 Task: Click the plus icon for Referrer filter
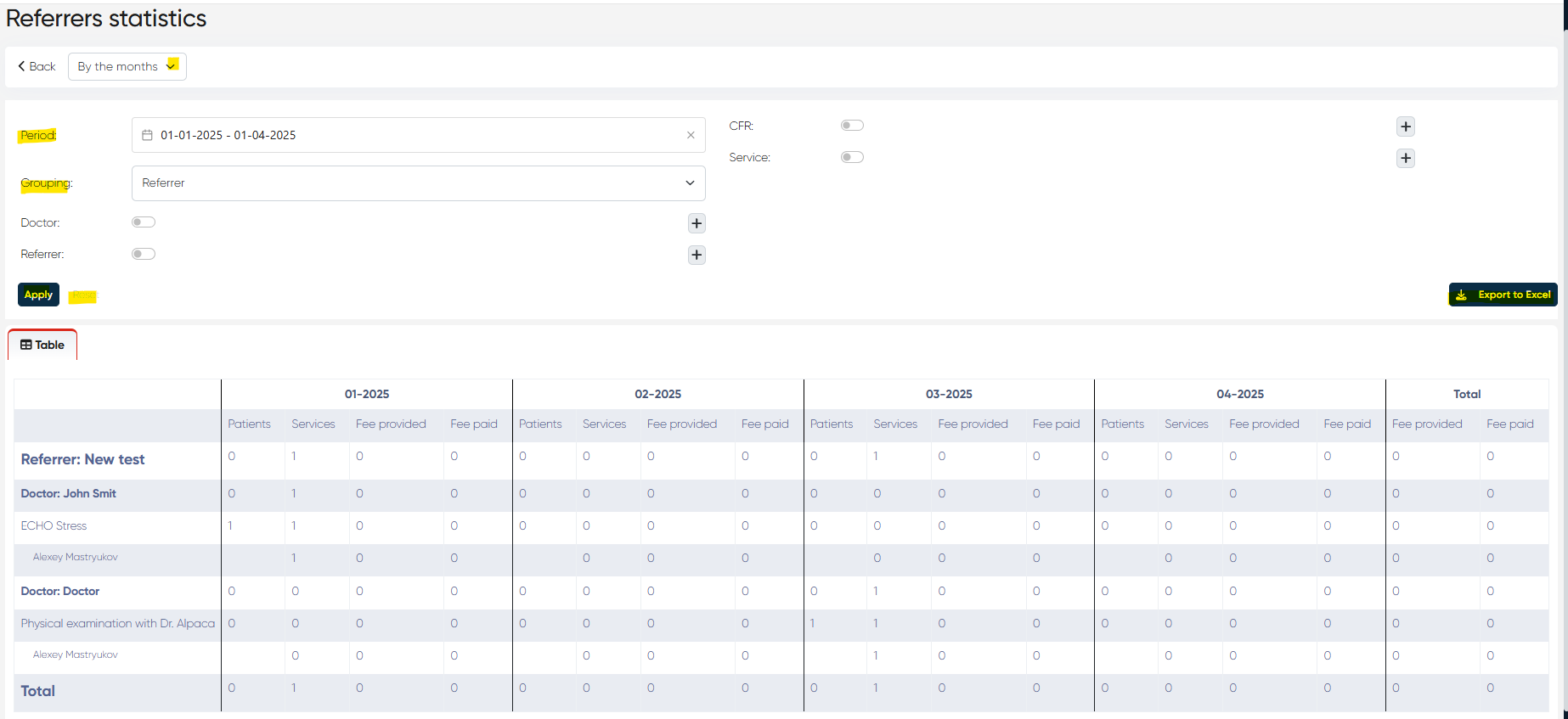697,255
